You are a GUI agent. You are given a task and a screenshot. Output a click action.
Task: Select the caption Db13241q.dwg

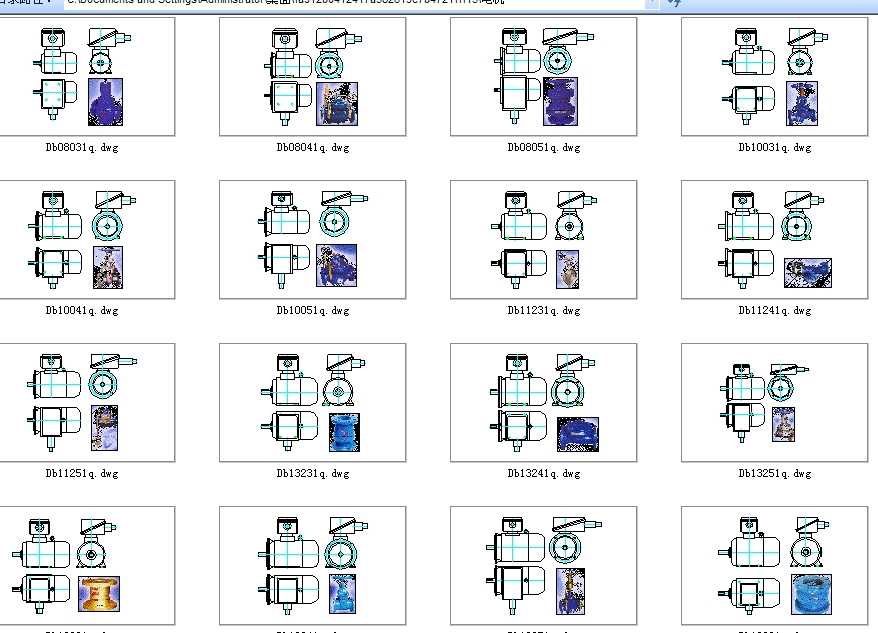tap(544, 473)
